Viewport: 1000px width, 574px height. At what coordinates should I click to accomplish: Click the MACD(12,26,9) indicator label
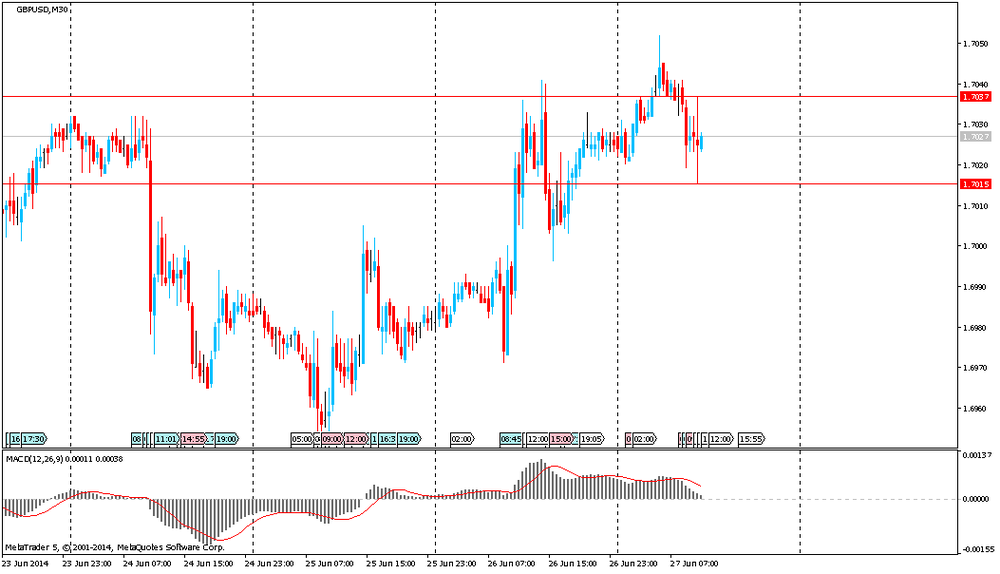(x=34, y=459)
